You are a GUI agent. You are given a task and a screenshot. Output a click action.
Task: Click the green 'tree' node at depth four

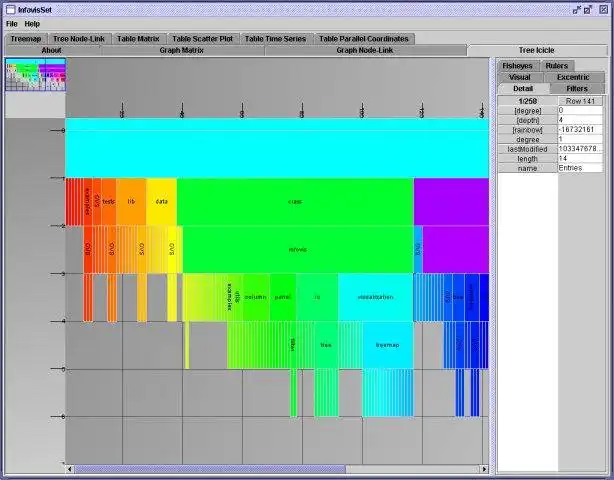[x=326, y=345]
